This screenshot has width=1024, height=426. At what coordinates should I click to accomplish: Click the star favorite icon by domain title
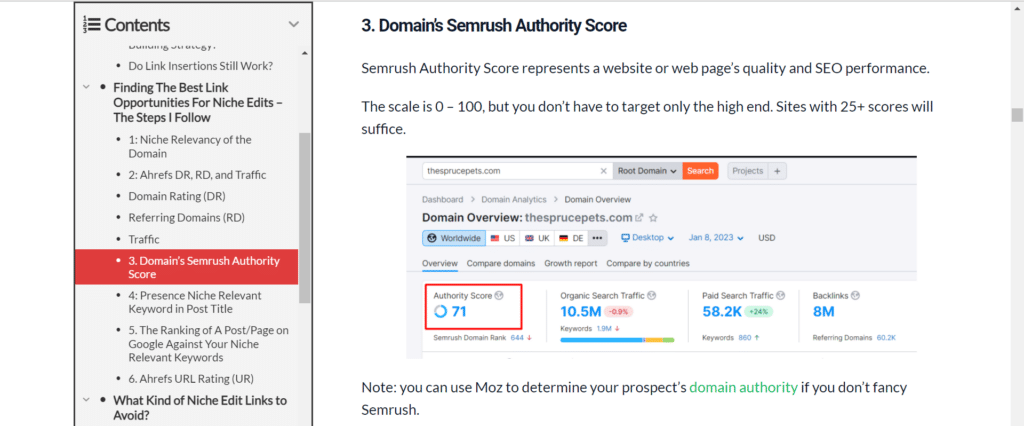[x=653, y=218]
